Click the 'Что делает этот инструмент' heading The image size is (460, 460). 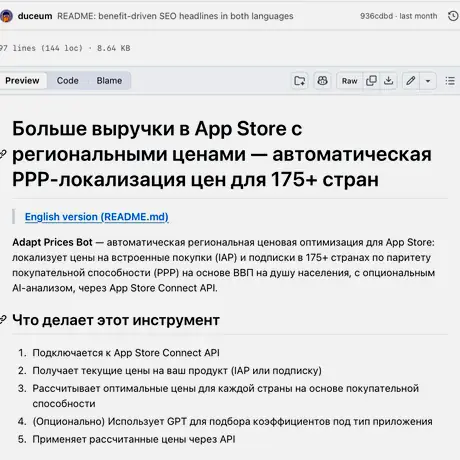click(x=116, y=320)
